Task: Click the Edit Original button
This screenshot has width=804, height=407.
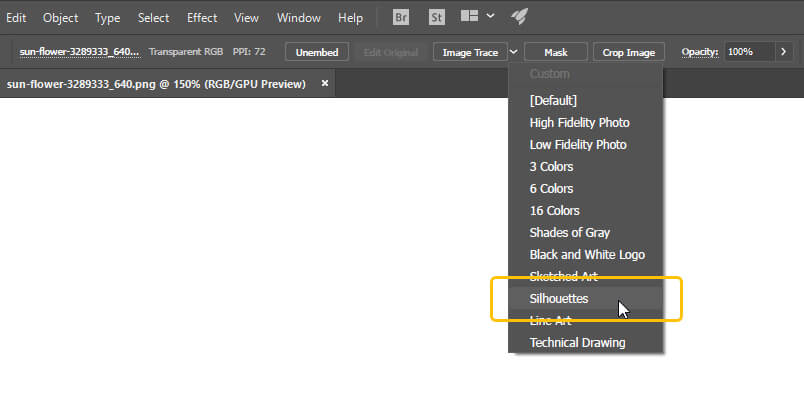Action: pyautogui.click(x=391, y=52)
